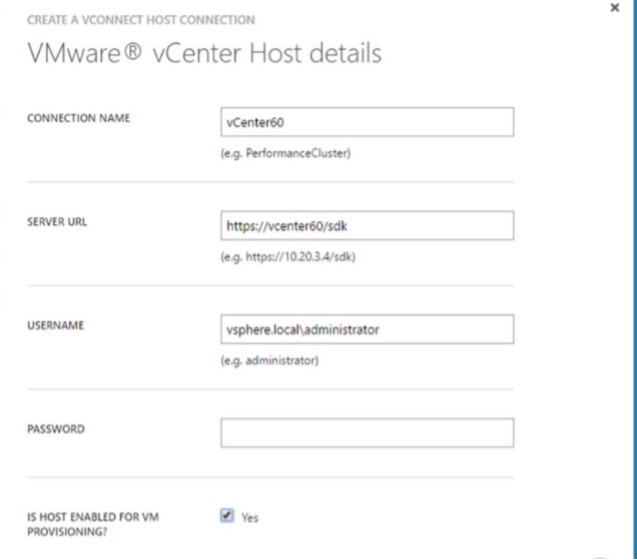The width and height of the screenshot is (637, 560).
Task: Click 'IS HOST ENABLED FOR VM PROVISIONING?' label
Action: click(x=93, y=524)
